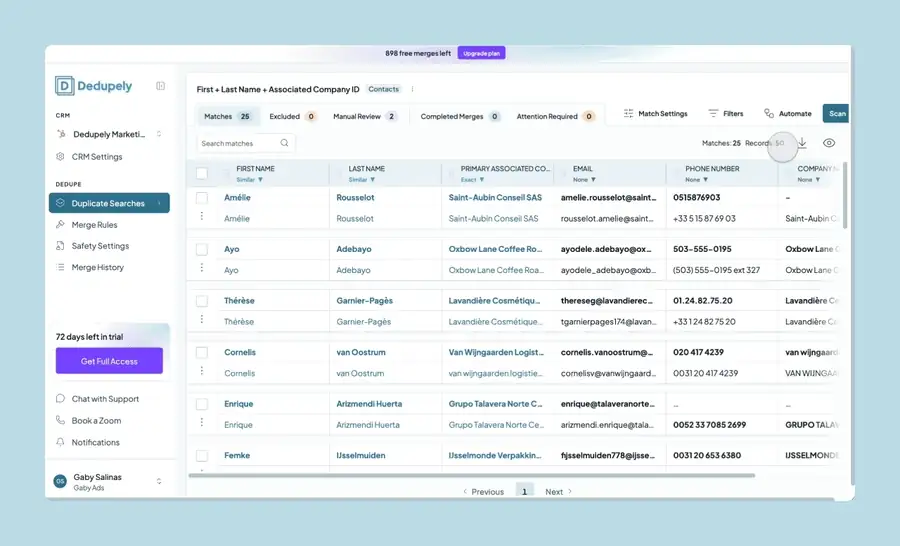The image size is (900, 546).
Task: Open row menu for Ayo Adebayo
Action: [x=201, y=268]
